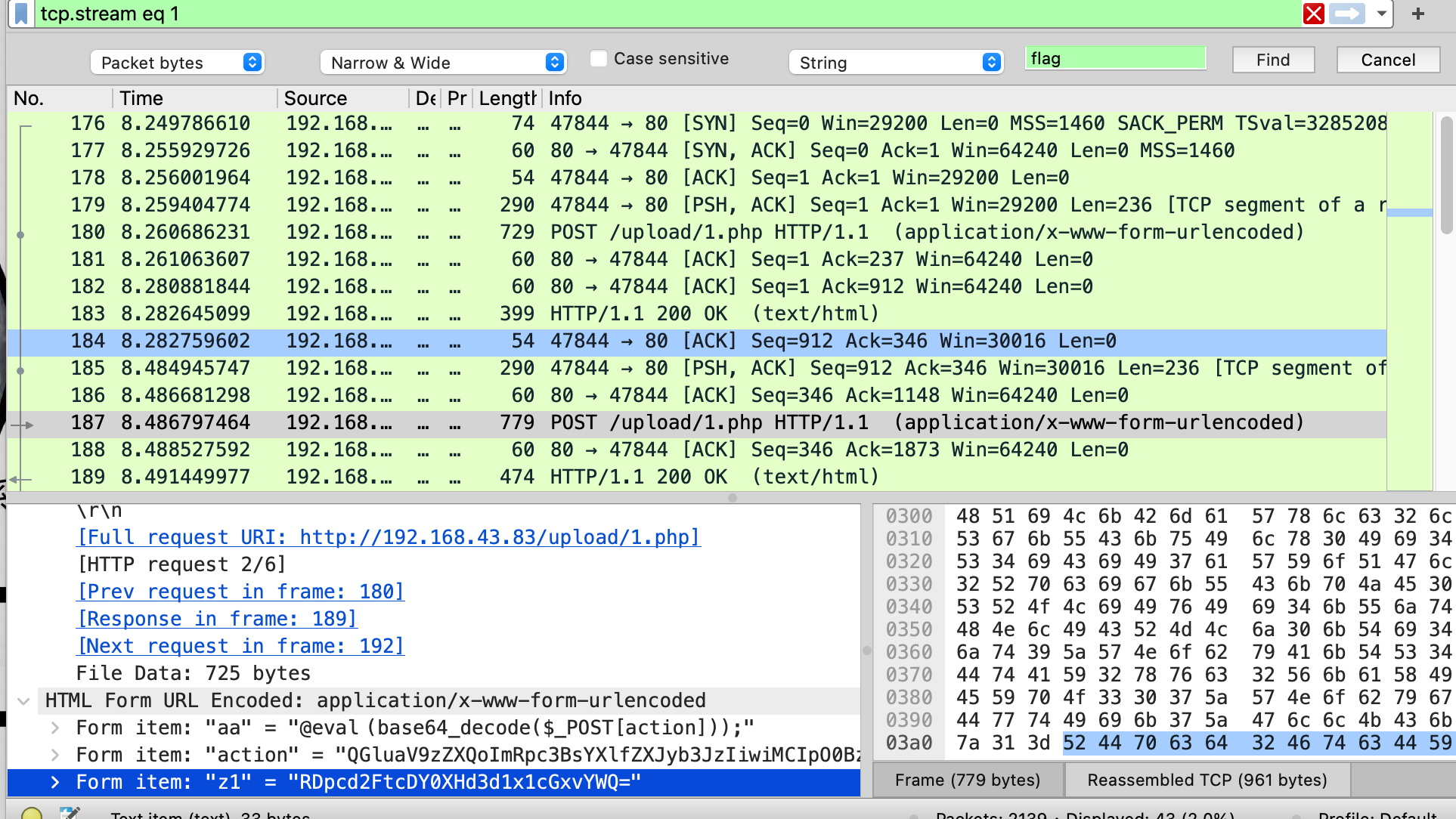The width and height of the screenshot is (1456, 819).
Task: Clear the display filter with red X
Action: (1314, 14)
